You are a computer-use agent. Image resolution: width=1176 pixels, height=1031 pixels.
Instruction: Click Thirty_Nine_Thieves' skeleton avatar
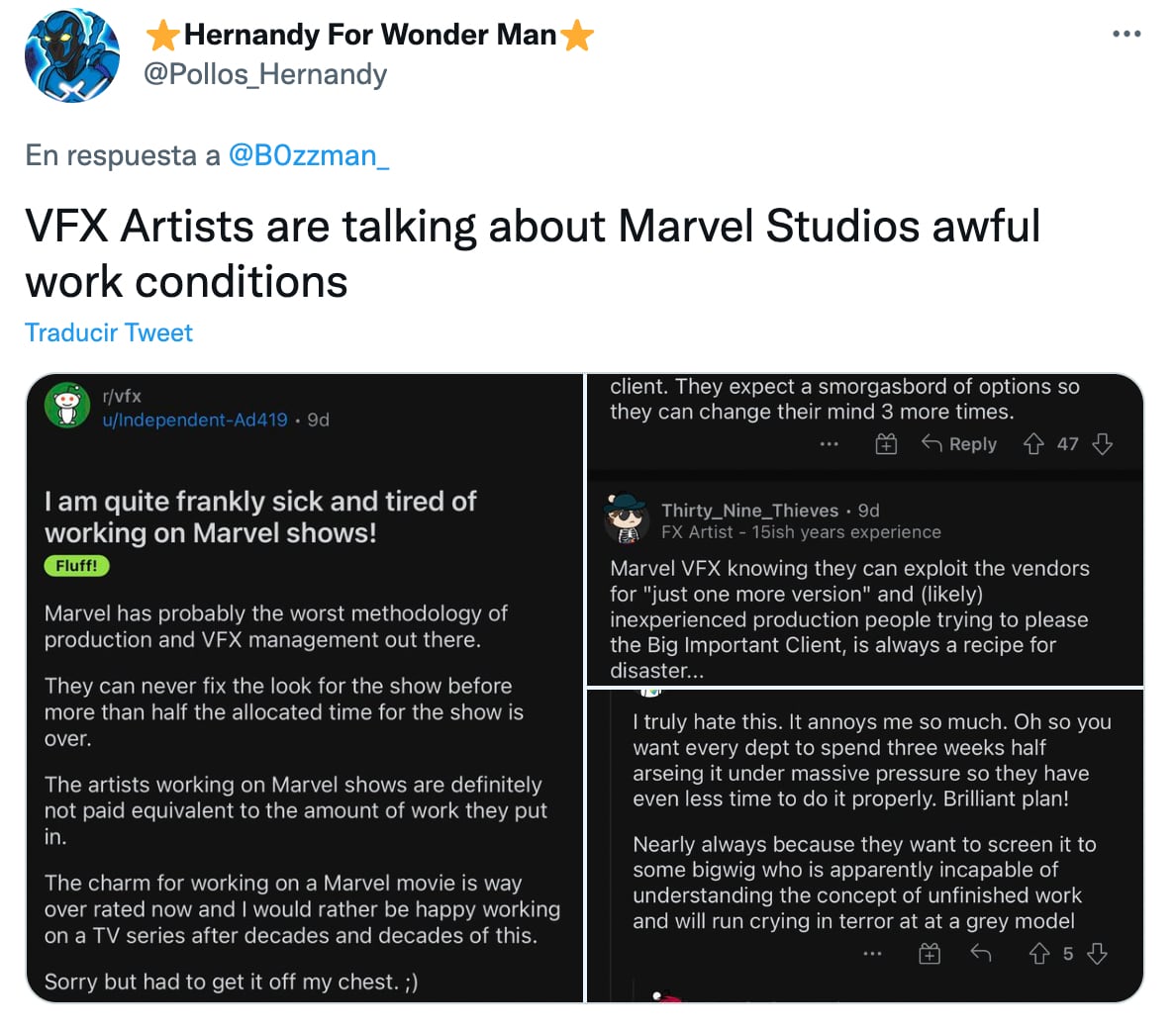click(624, 518)
